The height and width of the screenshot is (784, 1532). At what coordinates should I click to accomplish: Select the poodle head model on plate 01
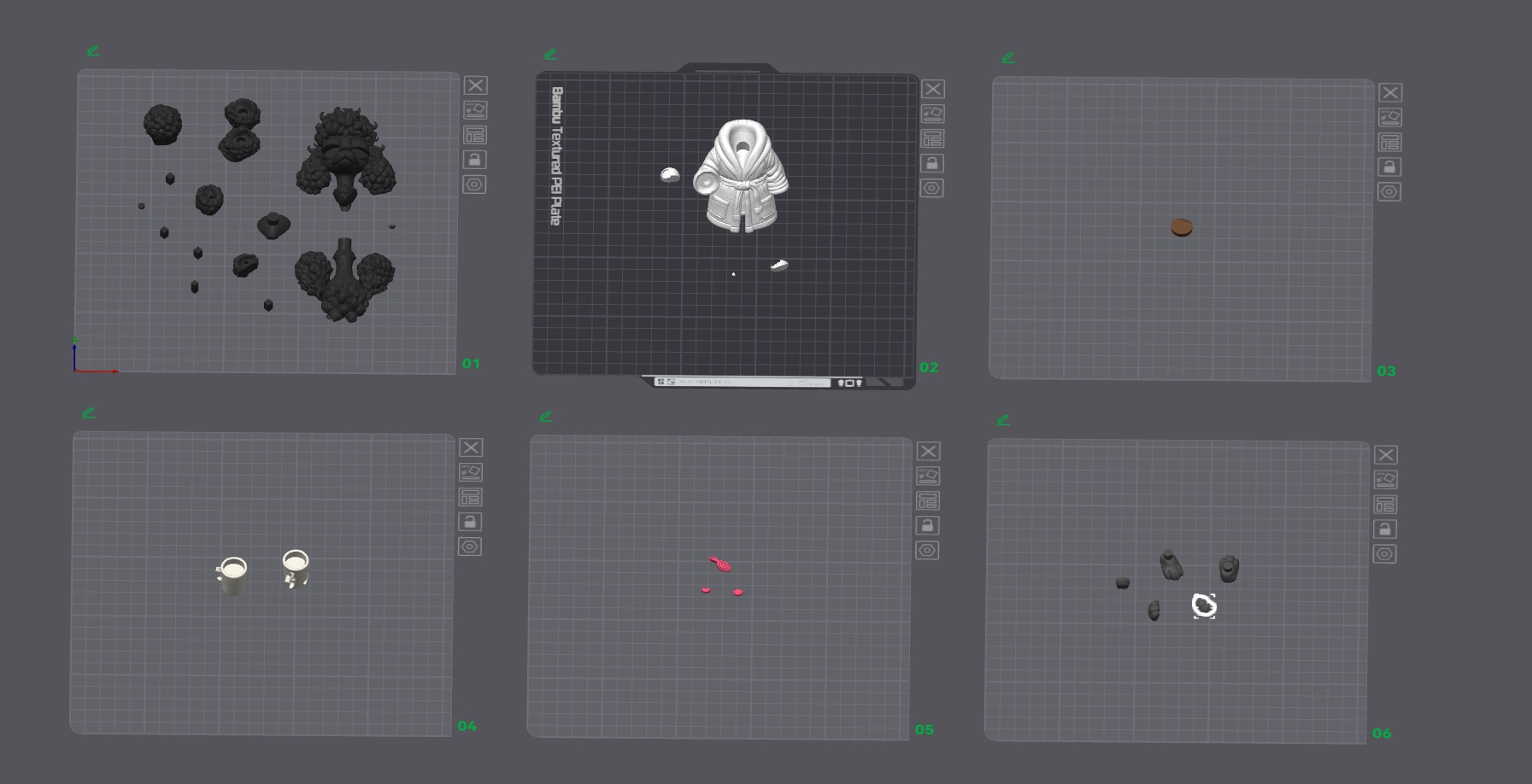click(x=345, y=158)
